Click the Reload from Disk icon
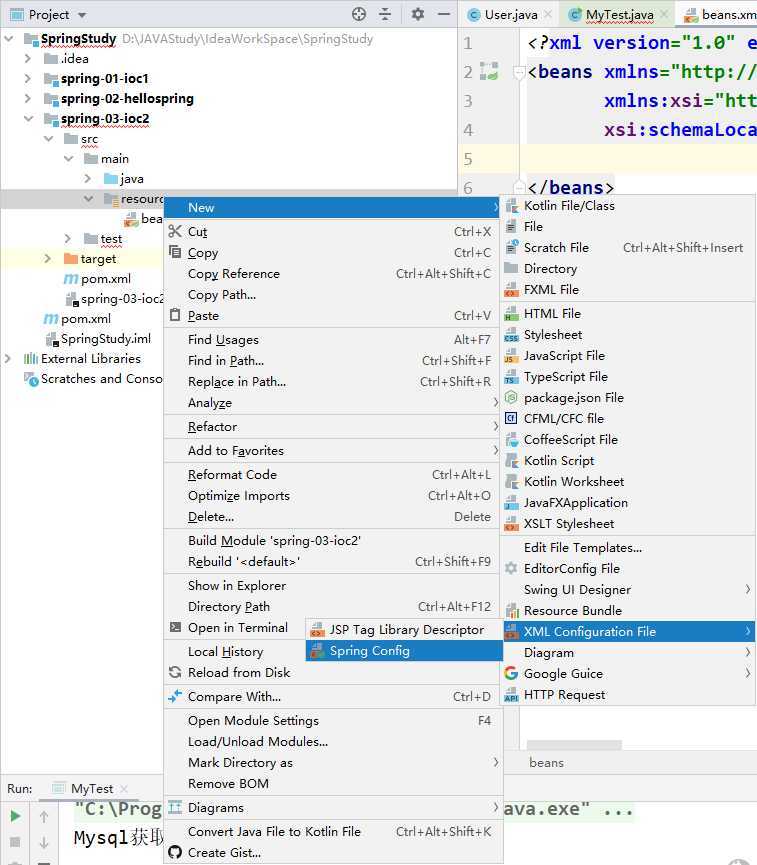The image size is (757, 865). point(175,672)
